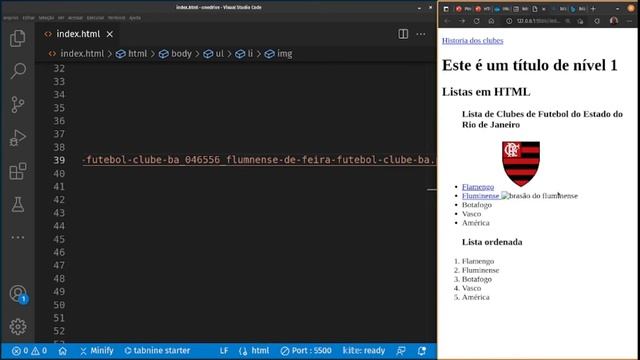Viewport: 640px width, 360px height.
Task: Open the Ajuda menu in VS Code
Action: click(135, 18)
